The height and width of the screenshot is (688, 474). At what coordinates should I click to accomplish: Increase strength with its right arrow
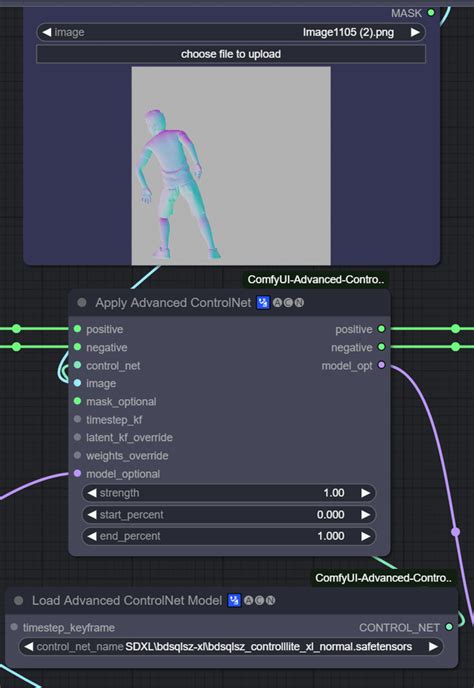point(366,493)
